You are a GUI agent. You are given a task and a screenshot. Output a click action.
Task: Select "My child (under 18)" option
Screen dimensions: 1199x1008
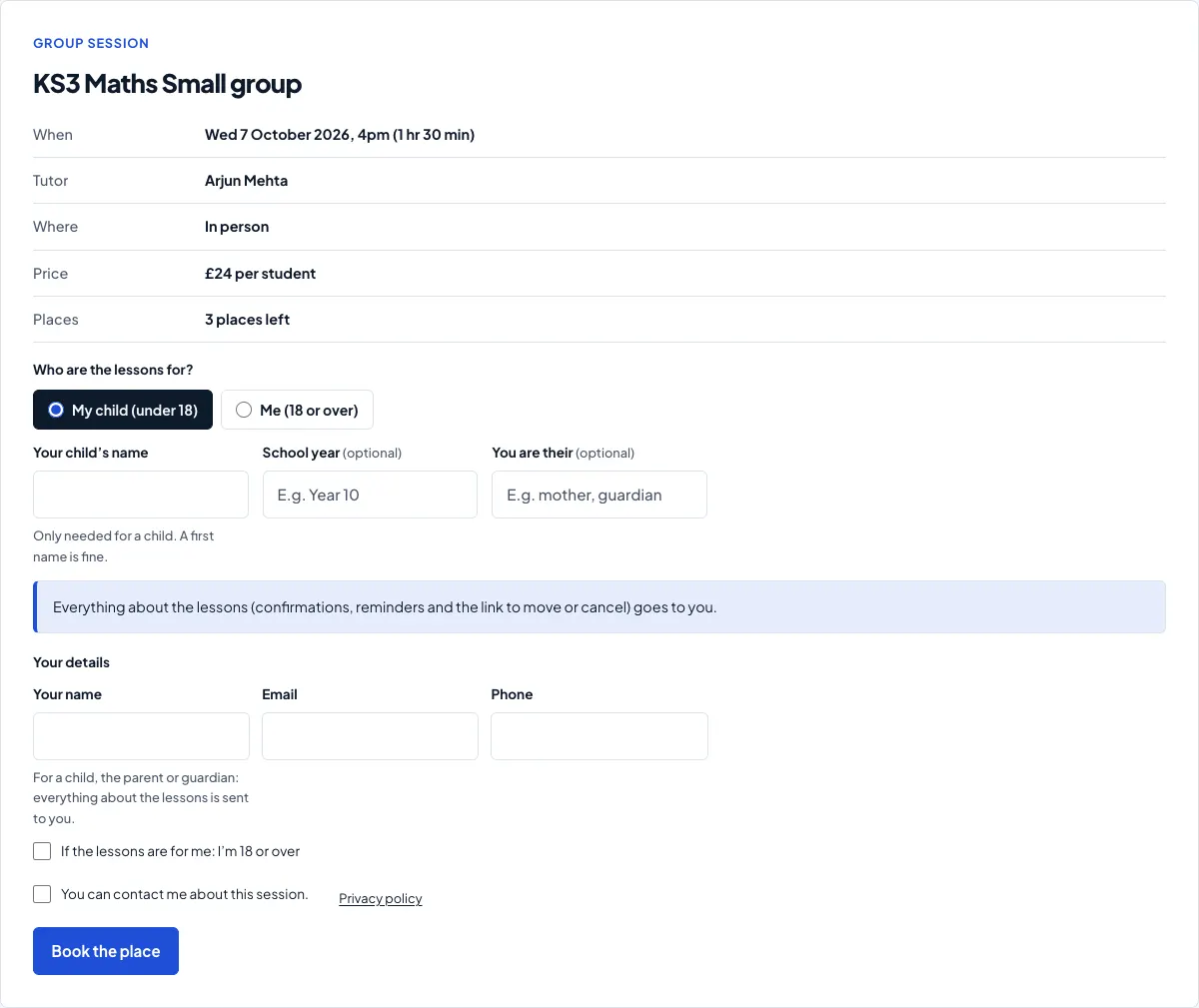pos(123,410)
